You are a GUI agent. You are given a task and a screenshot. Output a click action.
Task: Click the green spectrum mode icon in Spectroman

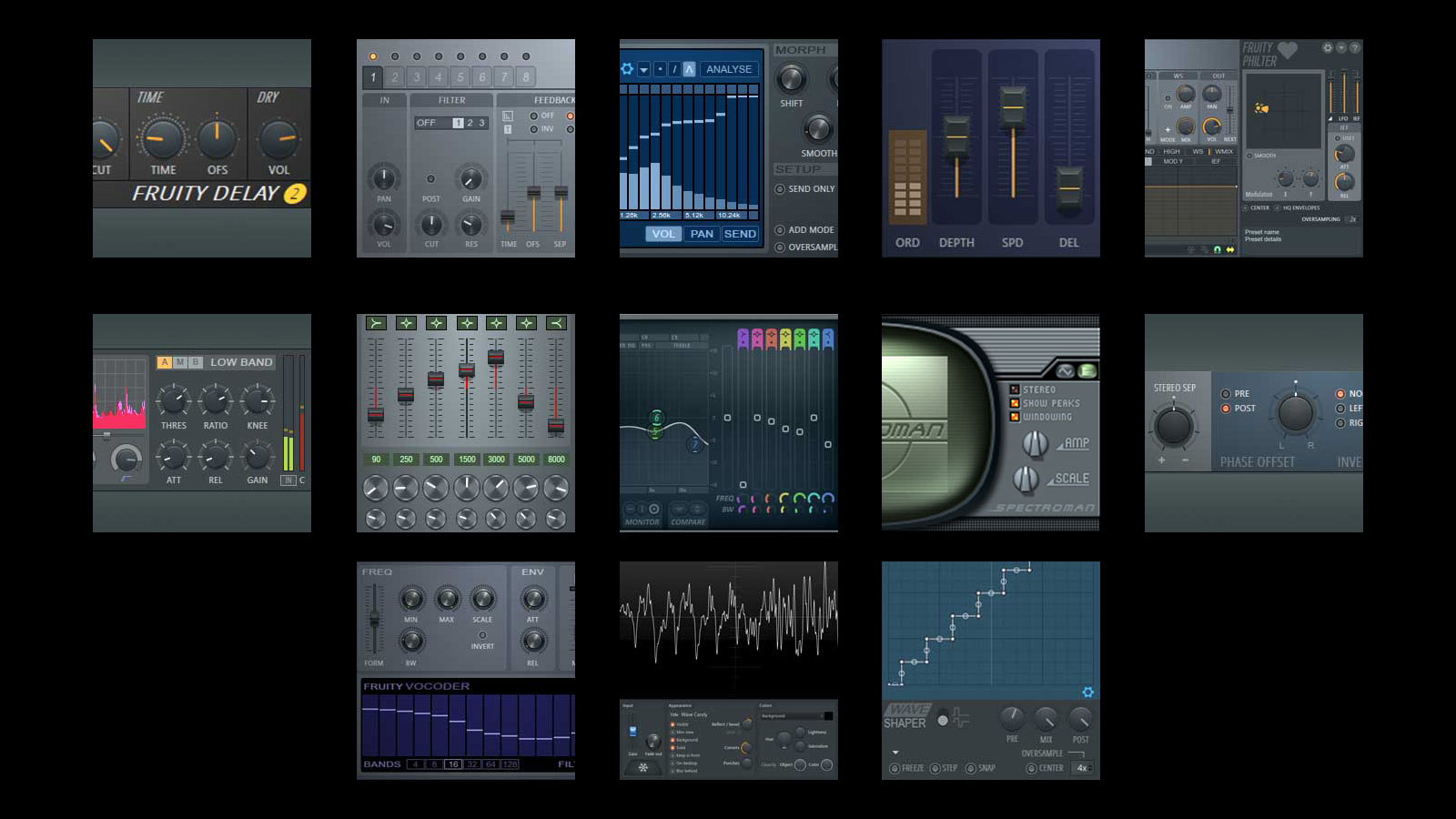point(1087,370)
